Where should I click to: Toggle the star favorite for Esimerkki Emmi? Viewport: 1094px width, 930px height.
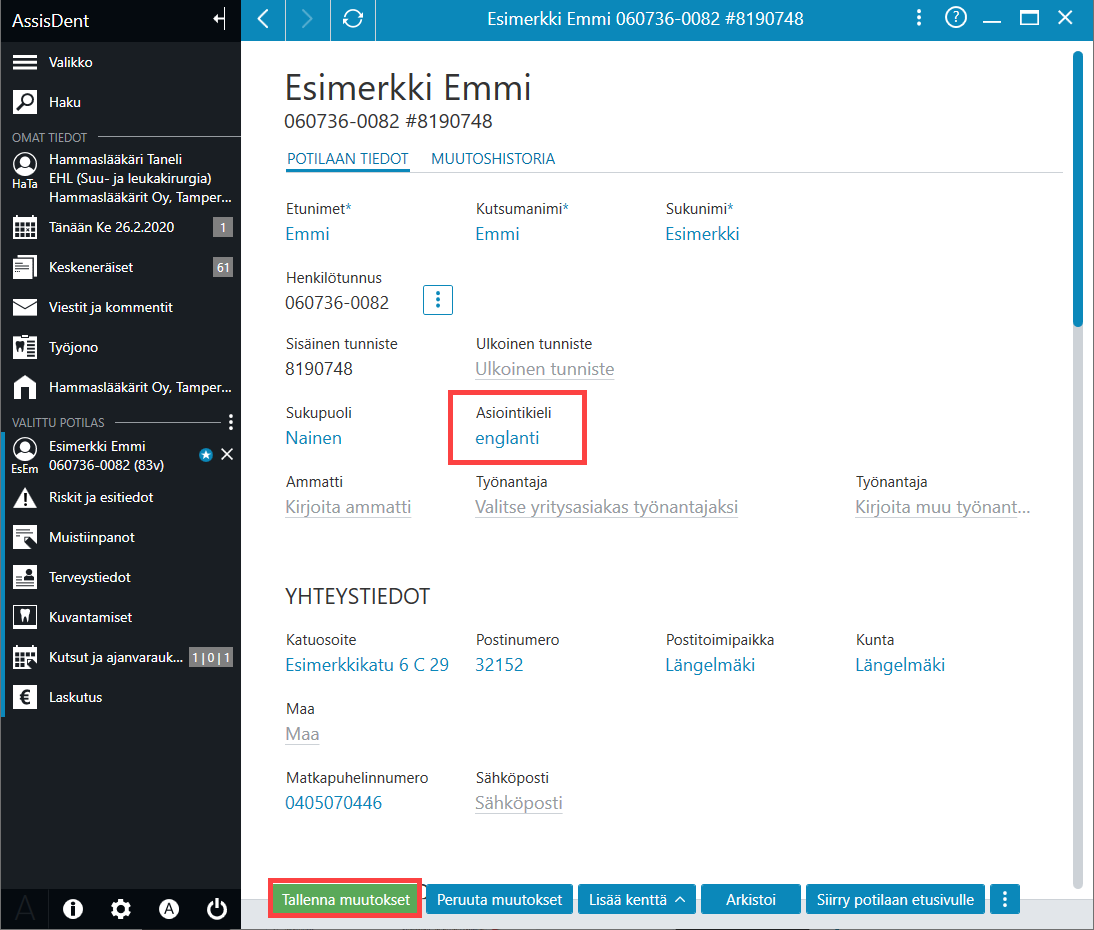206,455
